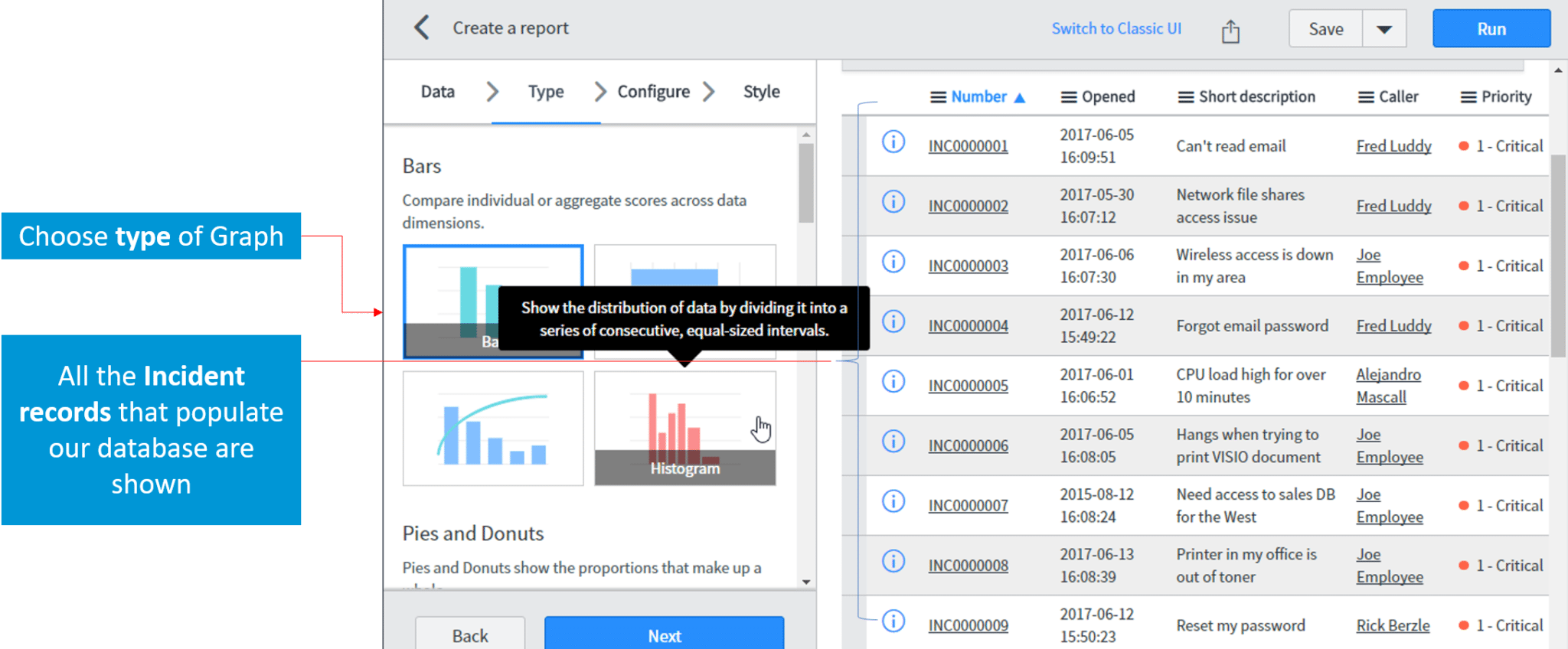Open incident INC0000004 link
The width and height of the screenshot is (1568, 649).
(x=968, y=326)
